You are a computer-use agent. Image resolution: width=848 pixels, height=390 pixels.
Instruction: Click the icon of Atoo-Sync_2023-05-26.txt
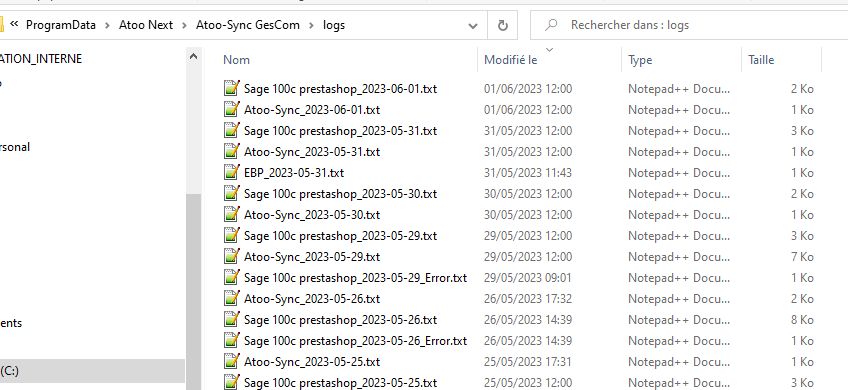tap(231, 299)
